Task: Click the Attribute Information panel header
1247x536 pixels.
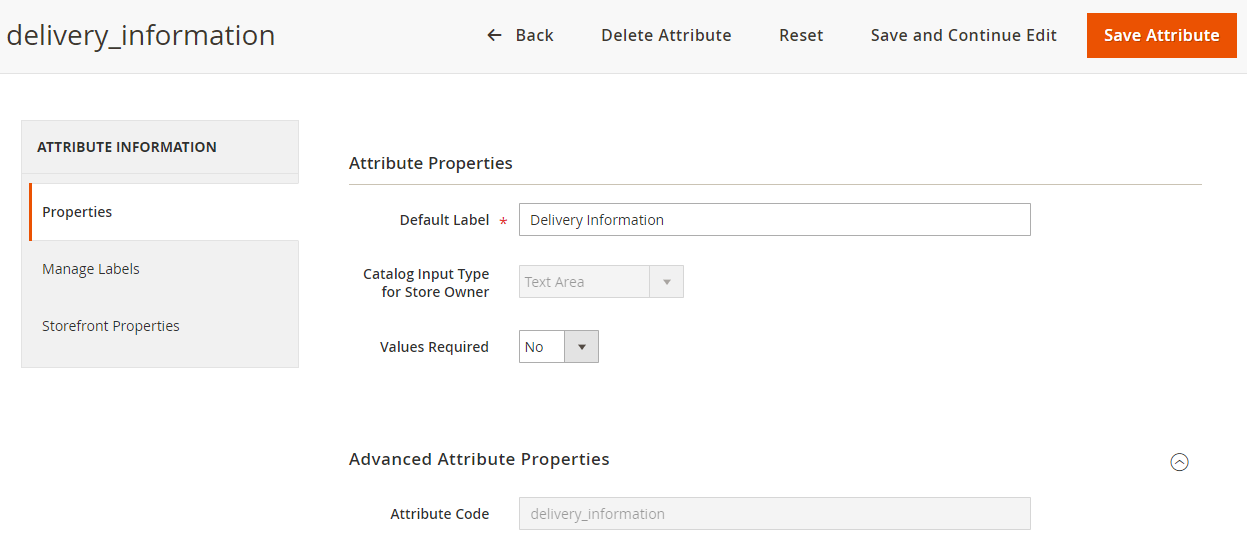Action: [x=127, y=147]
